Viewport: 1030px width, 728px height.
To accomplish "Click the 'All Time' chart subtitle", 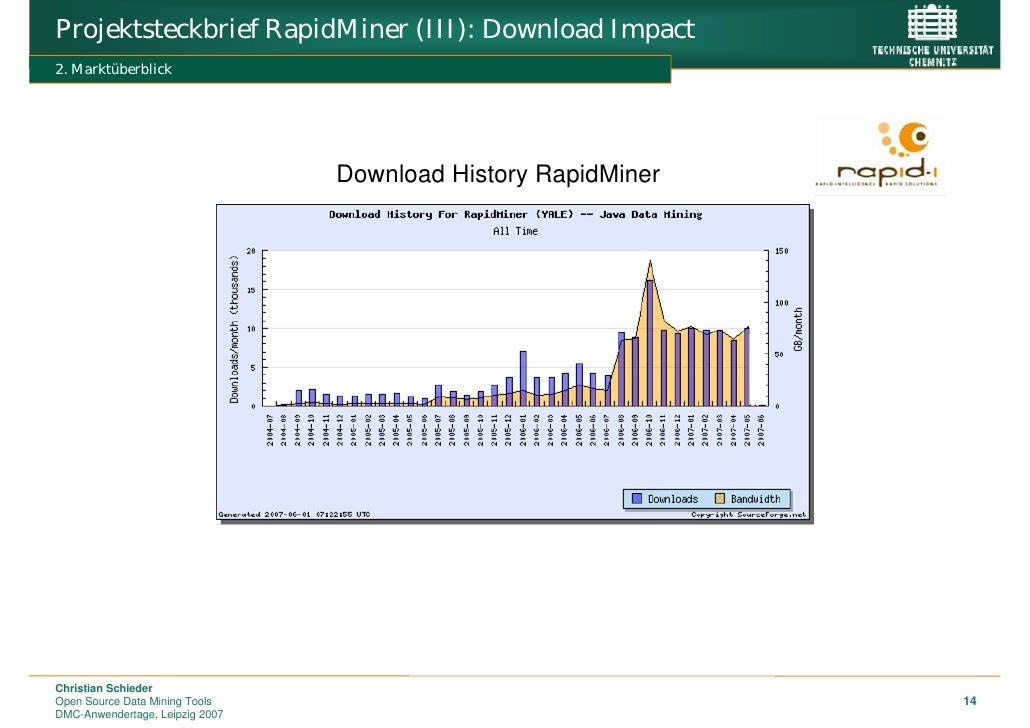I will click(515, 231).
